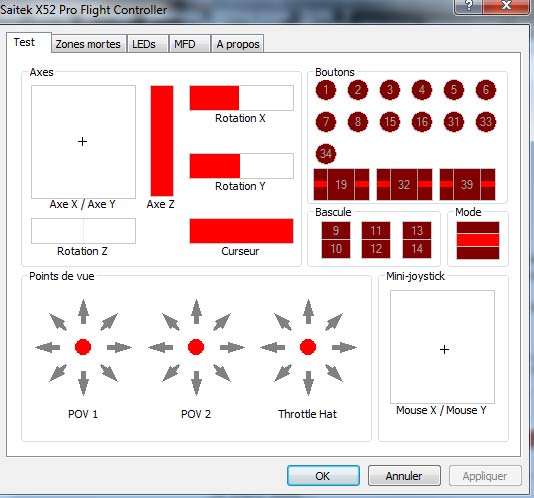Click the Throttle Hat left arrow

coord(272,347)
